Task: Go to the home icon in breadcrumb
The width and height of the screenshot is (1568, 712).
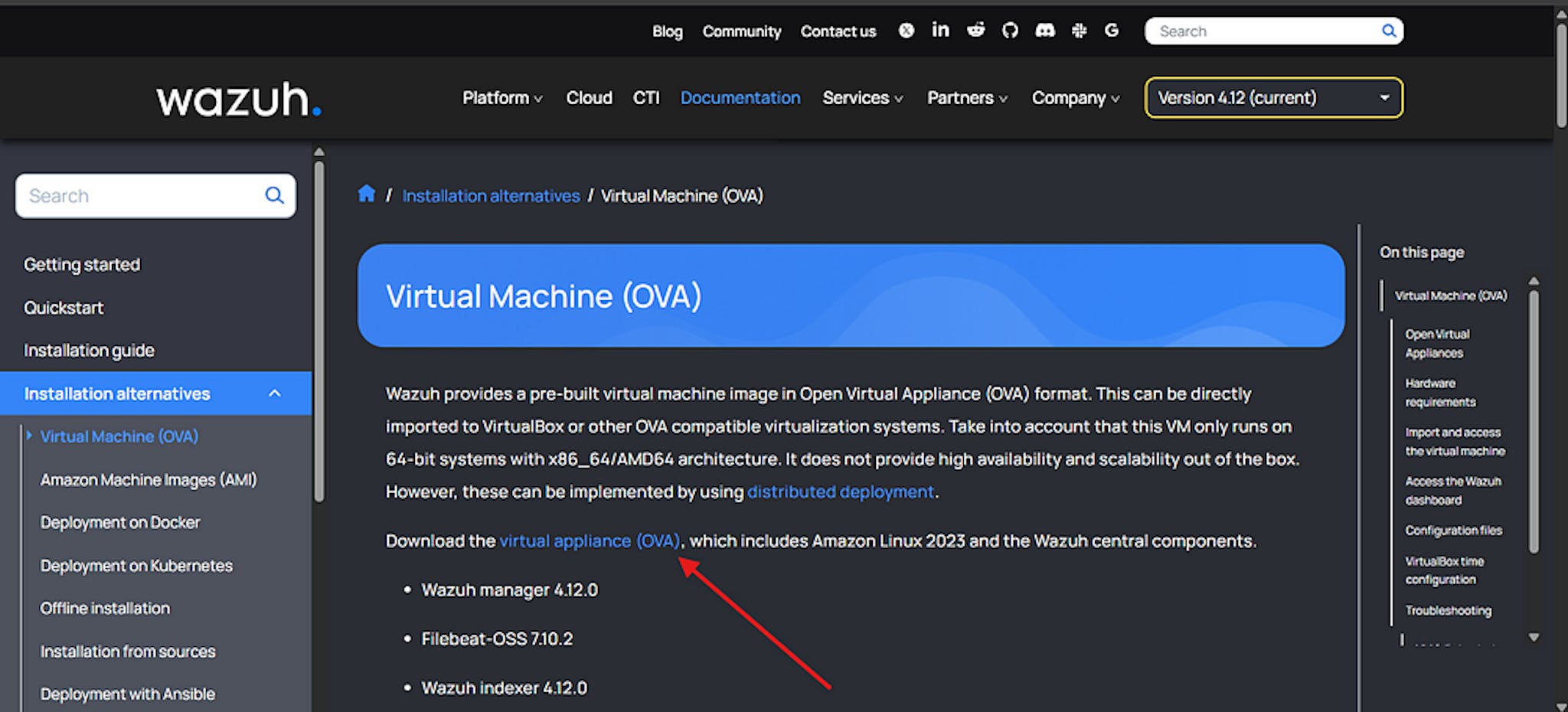Action: pos(367,194)
